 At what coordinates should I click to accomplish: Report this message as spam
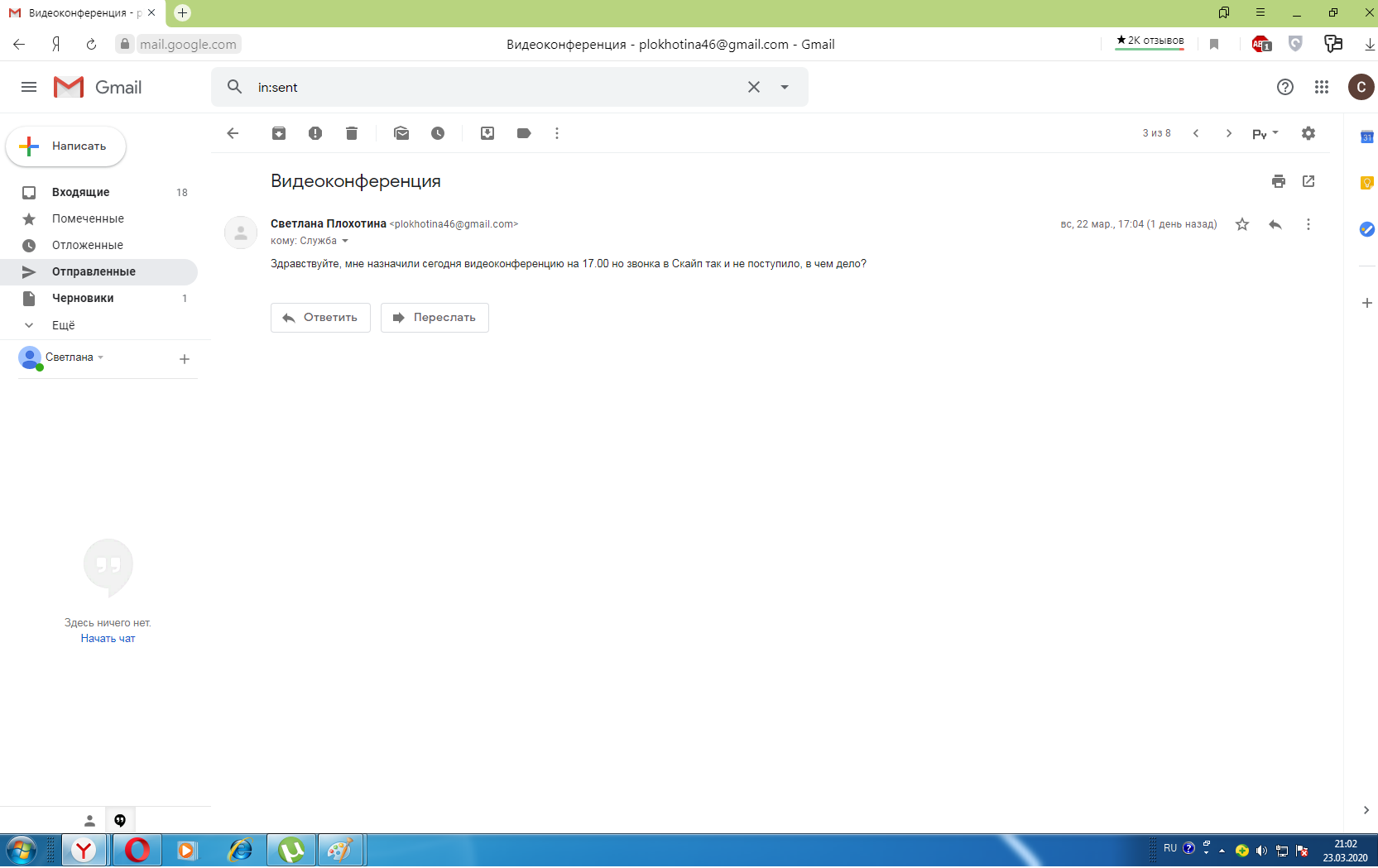(x=315, y=133)
